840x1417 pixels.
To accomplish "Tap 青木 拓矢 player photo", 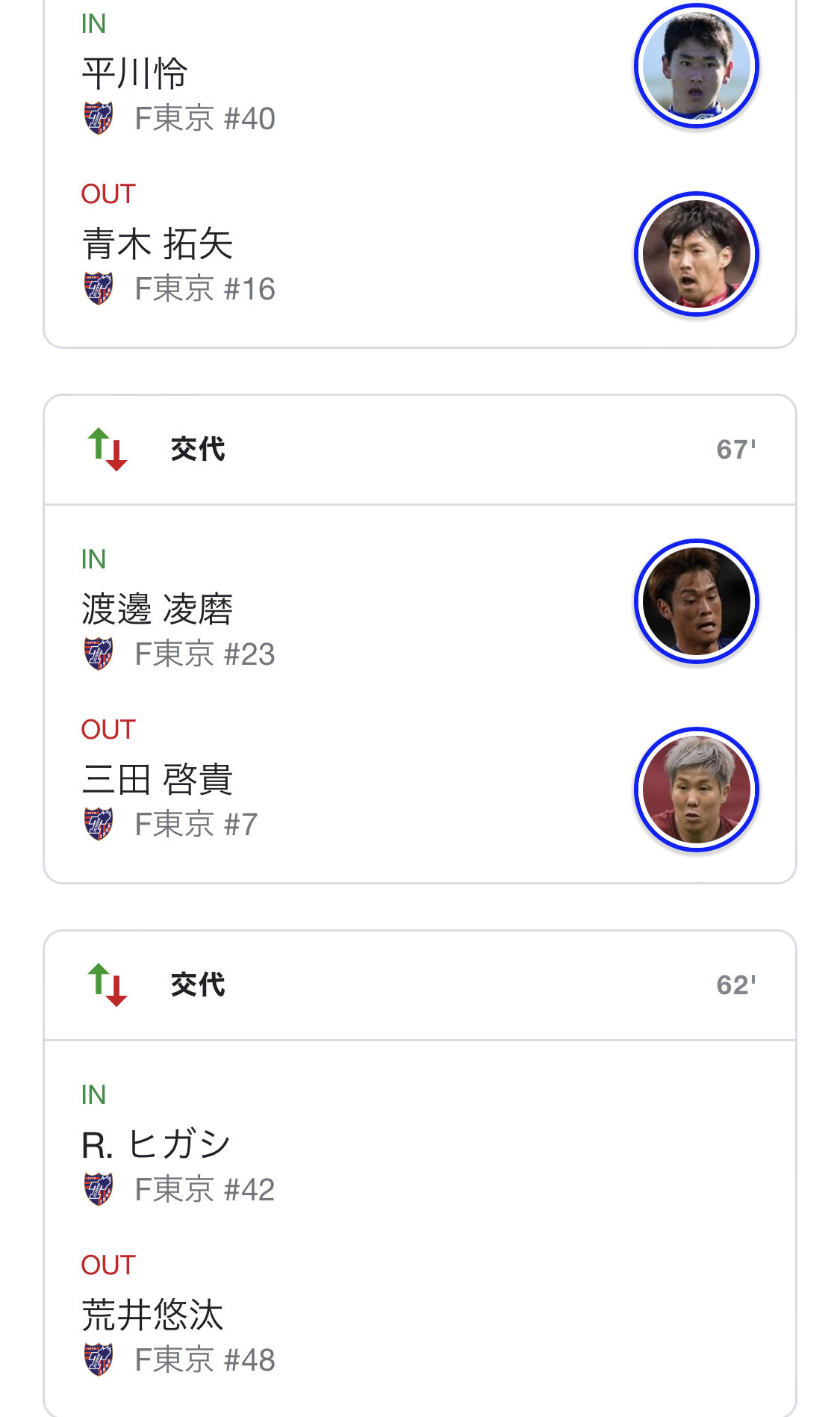I will 696,254.
